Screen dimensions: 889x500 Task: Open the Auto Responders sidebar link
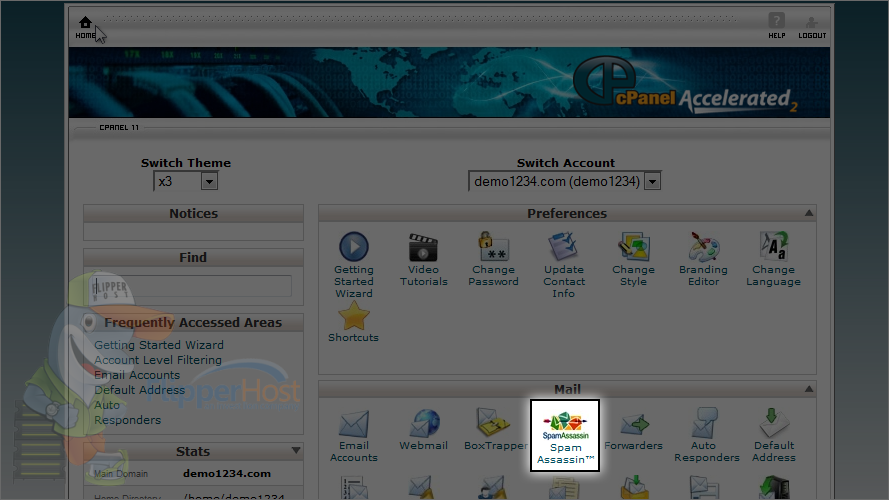128,412
